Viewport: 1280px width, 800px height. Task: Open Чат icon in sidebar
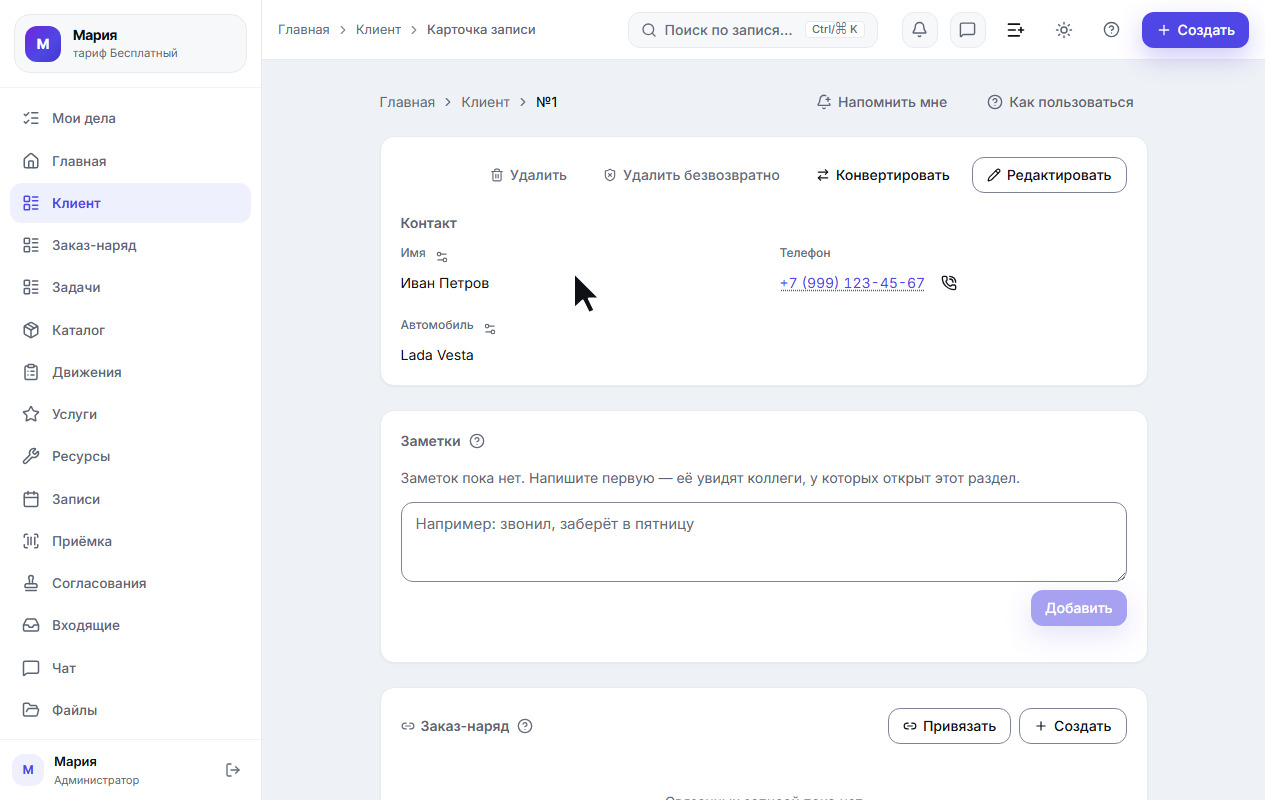(x=31, y=668)
